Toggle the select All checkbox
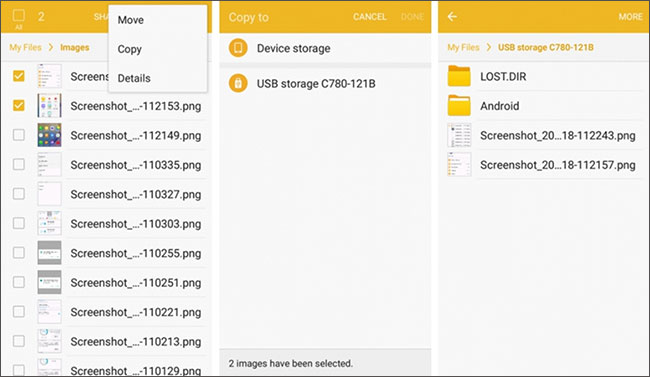The width and height of the screenshot is (650, 377). pyautogui.click(x=19, y=16)
